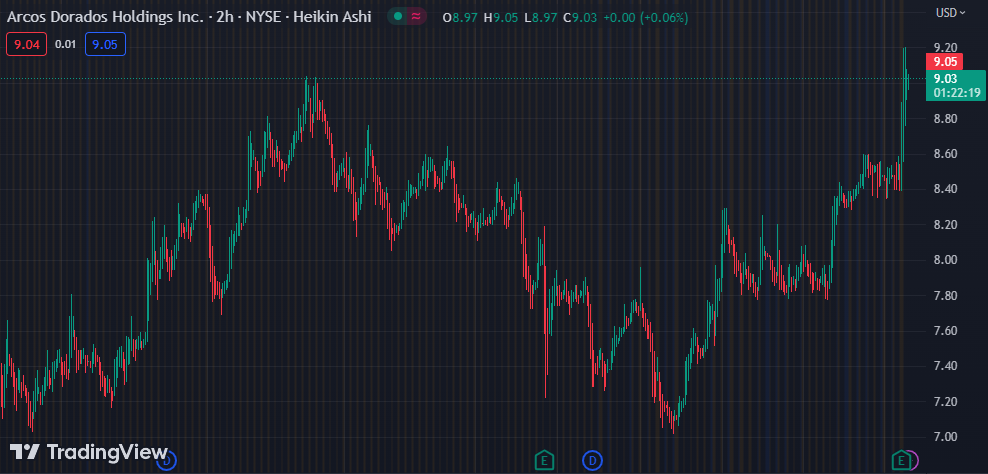Click the 8.00 price scale label

(945, 260)
